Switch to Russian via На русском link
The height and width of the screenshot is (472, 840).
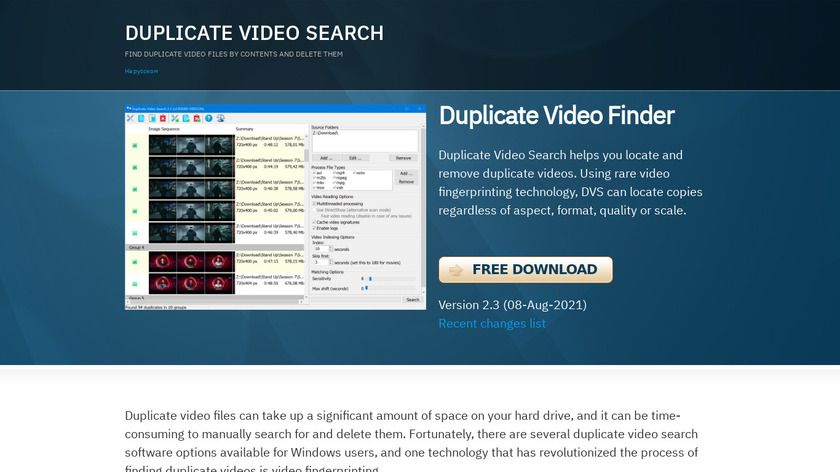click(x=141, y=71)
